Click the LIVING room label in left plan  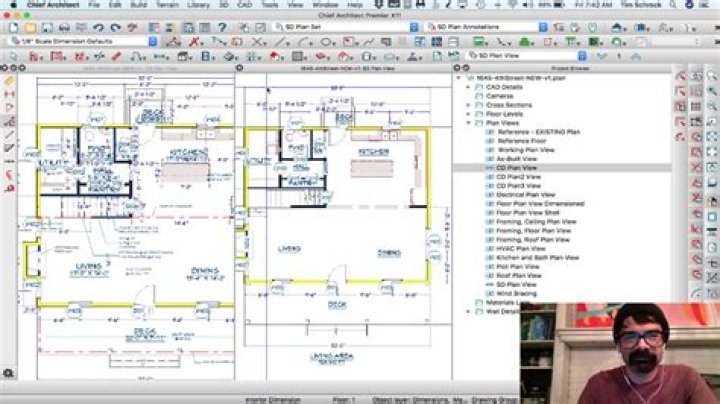click(89, 267)
